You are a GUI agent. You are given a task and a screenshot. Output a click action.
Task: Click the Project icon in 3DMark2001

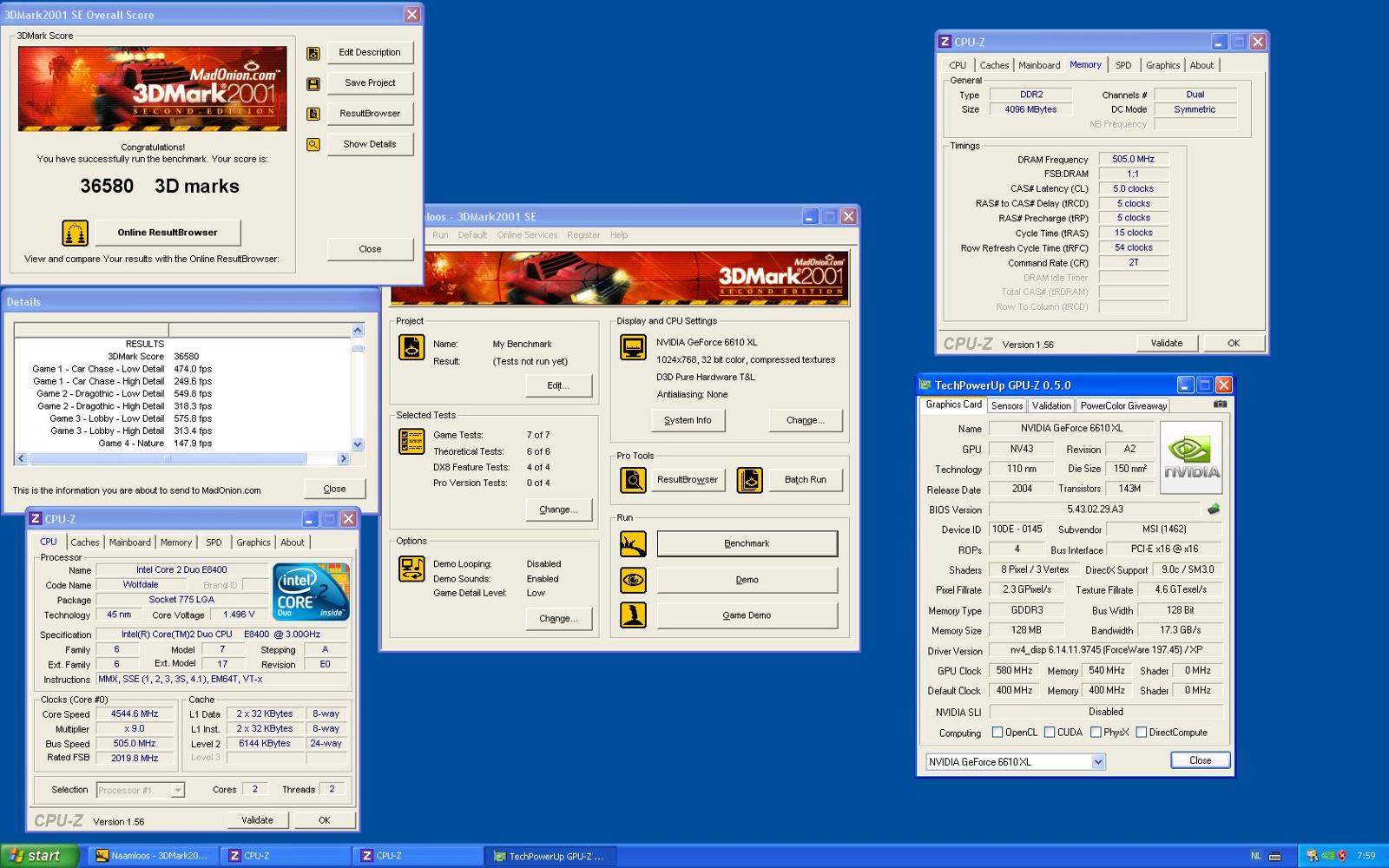tap(411, 347)
